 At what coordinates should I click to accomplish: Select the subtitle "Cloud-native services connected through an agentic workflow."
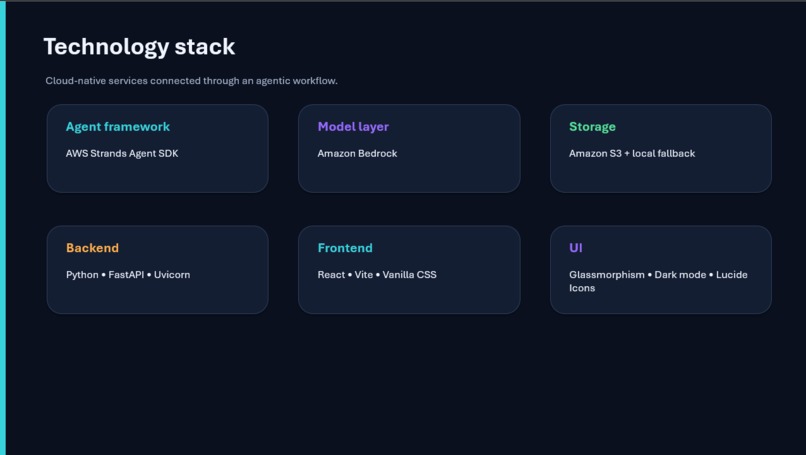(x=191, y=81)
